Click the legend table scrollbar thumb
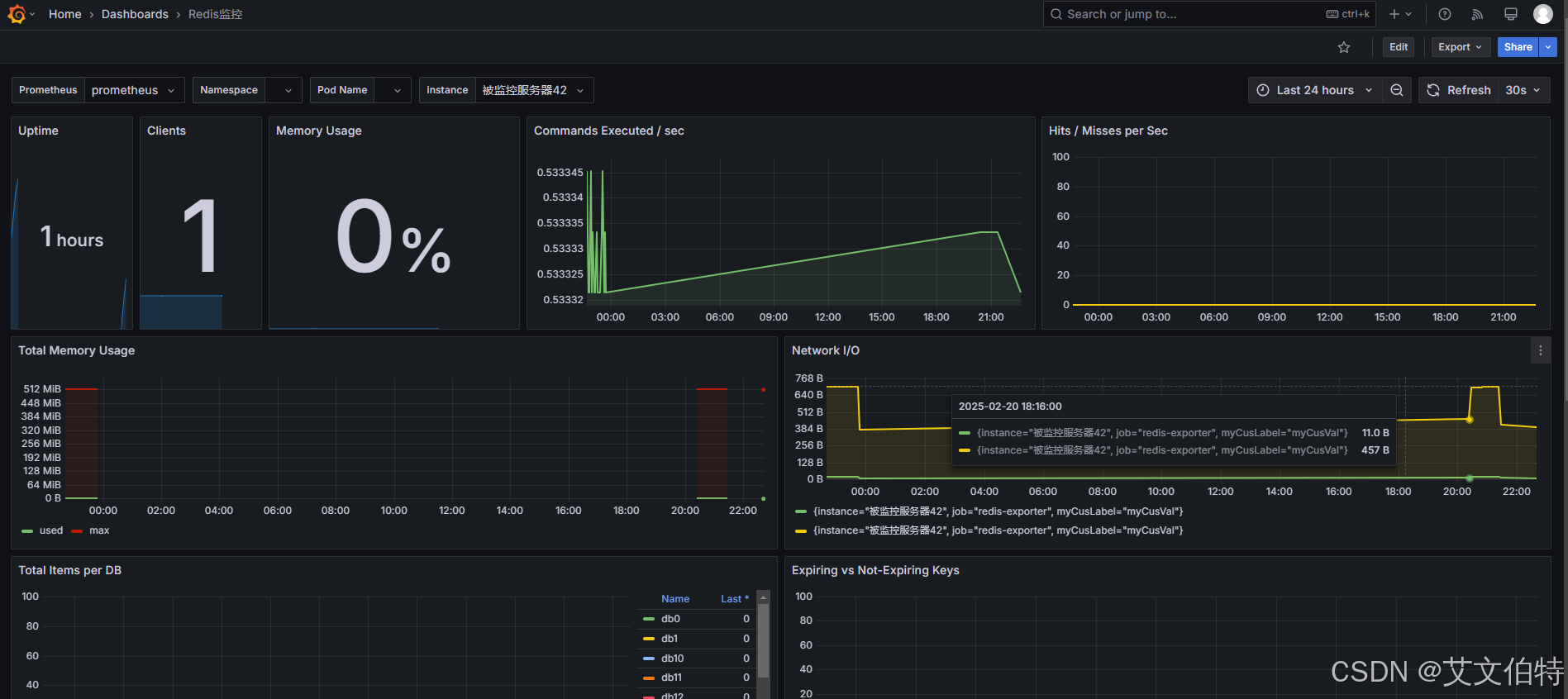The image size is (1568, 699). [x=764, y=640]
